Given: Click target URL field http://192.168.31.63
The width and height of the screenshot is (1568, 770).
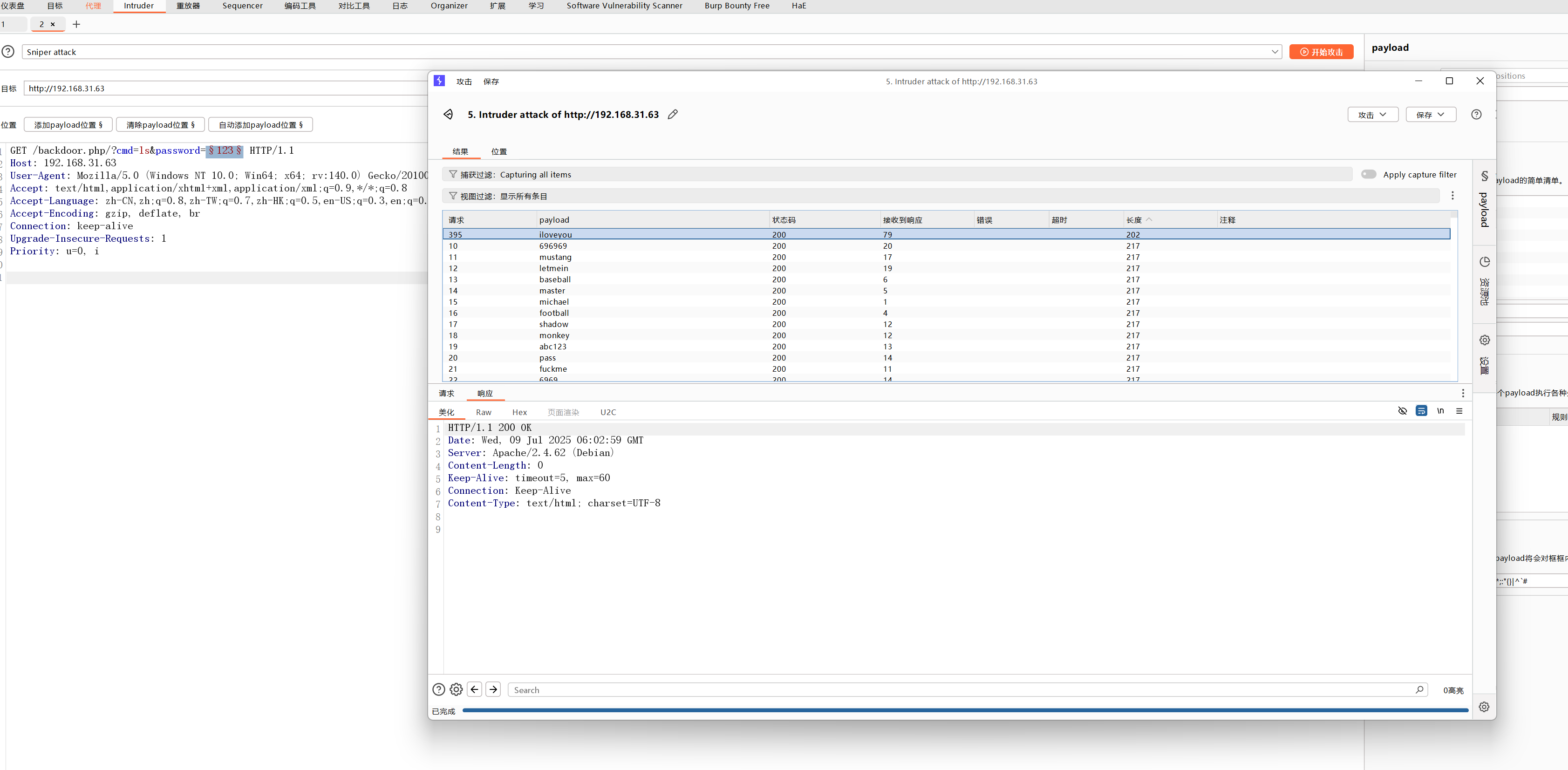Looking at the screenshot, I should (225, 88).
